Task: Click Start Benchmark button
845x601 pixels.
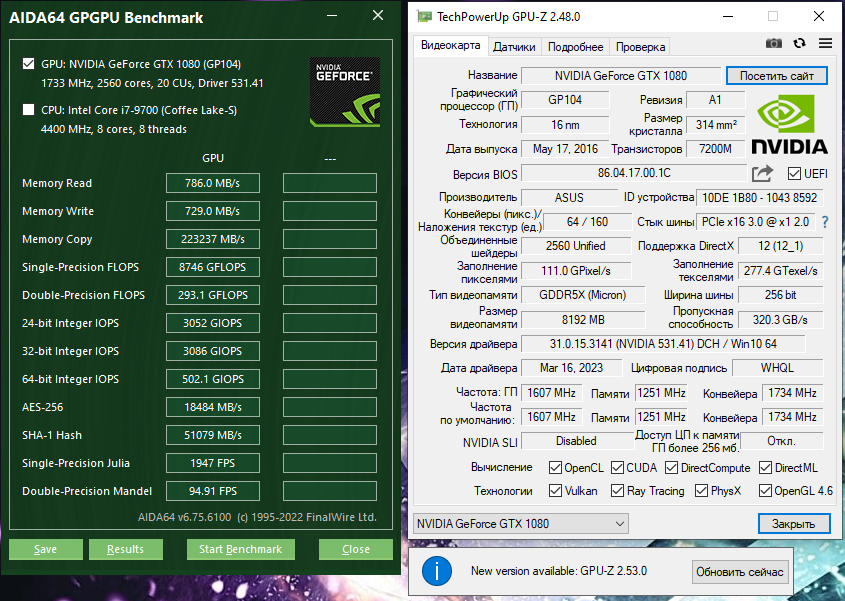Action: click(x=240, y=549)
